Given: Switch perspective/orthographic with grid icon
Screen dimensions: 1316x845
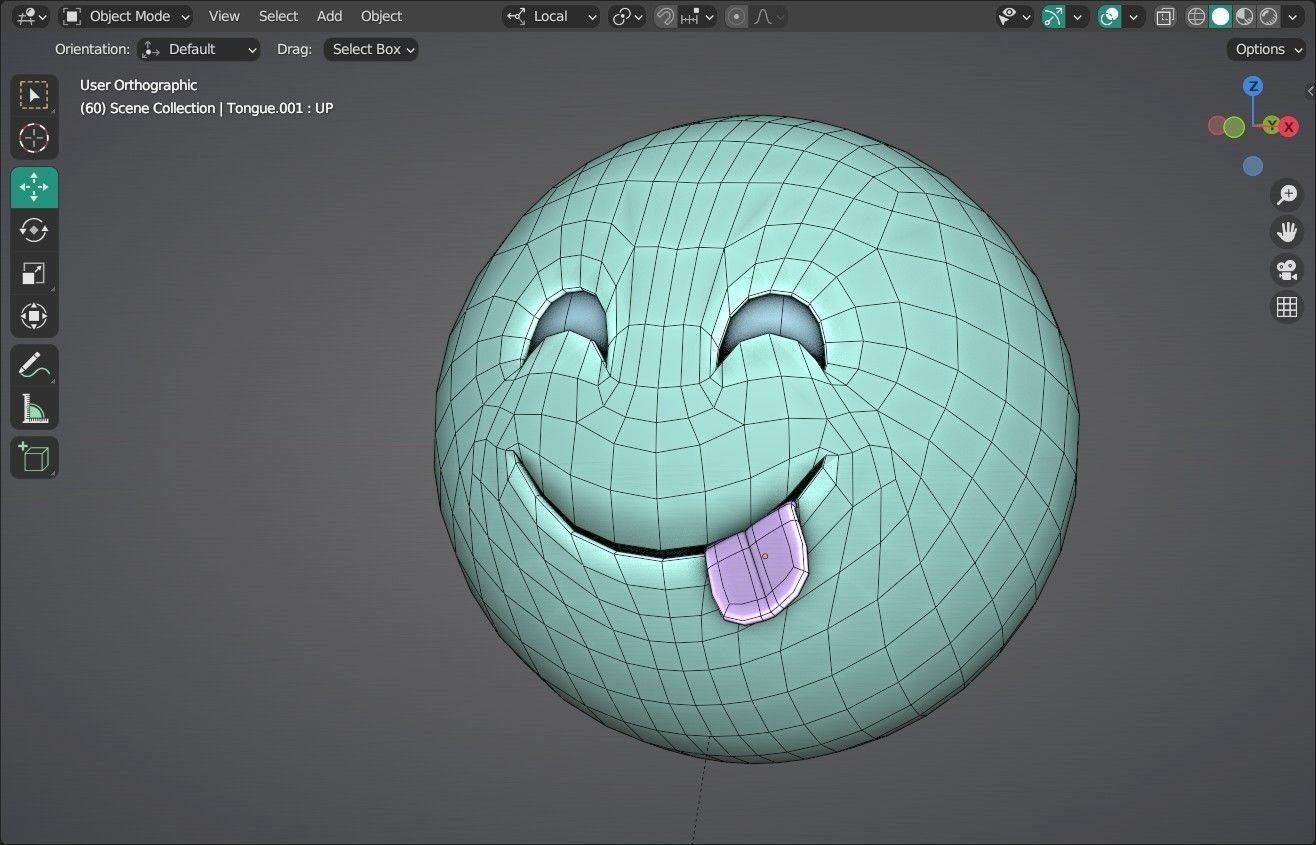Looking at the screenshot, I should point(1287,307).
